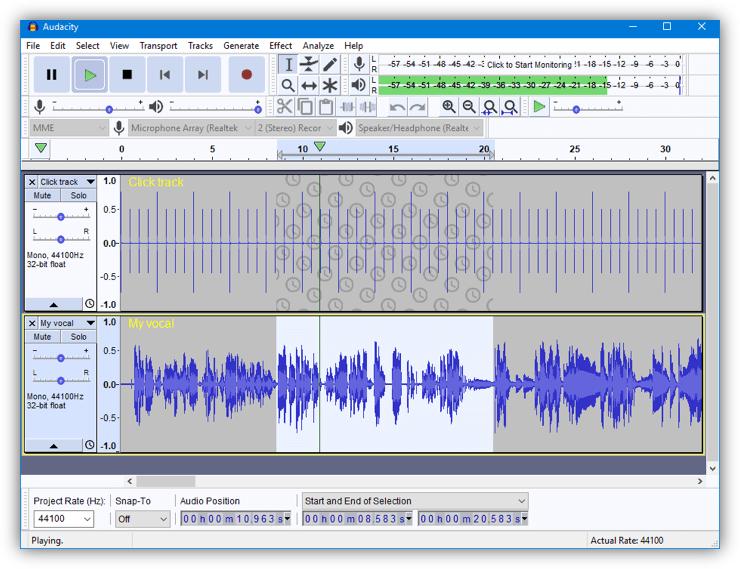Viewport: 740px width, 569px height.
Task: Click the My vocal track gain slider
Action: (x=61, y=358)
